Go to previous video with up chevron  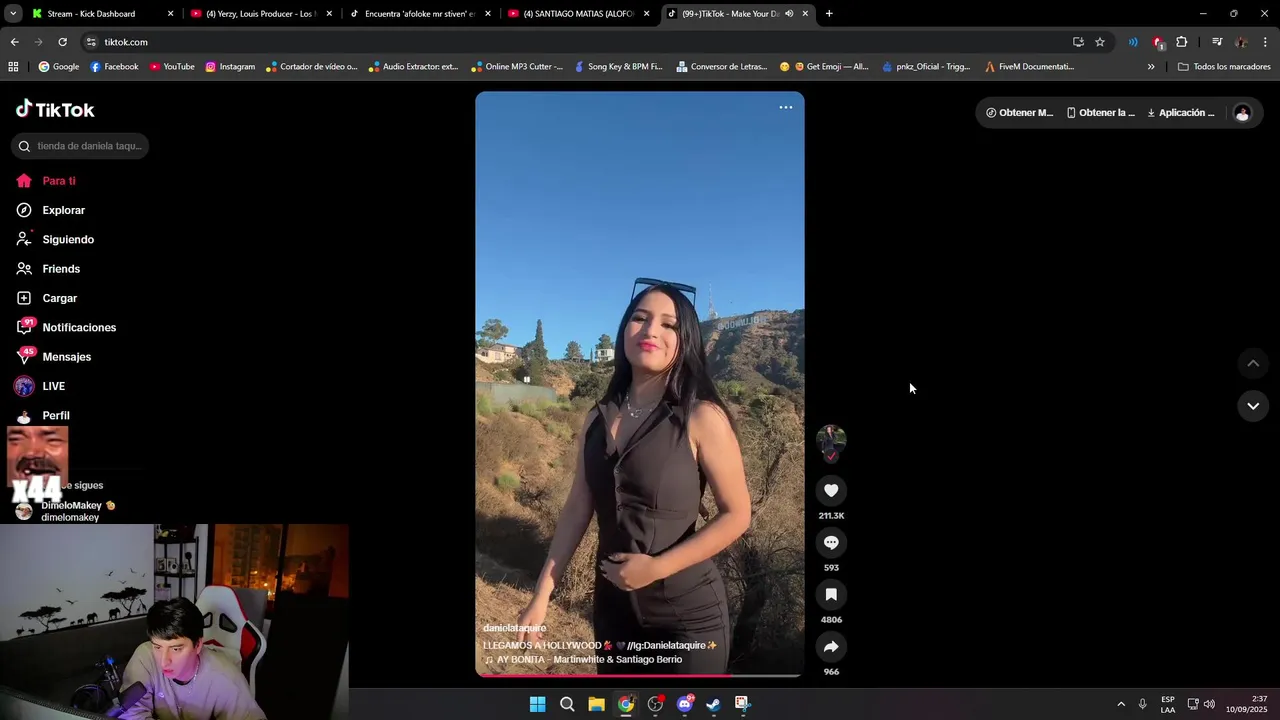1253,363
